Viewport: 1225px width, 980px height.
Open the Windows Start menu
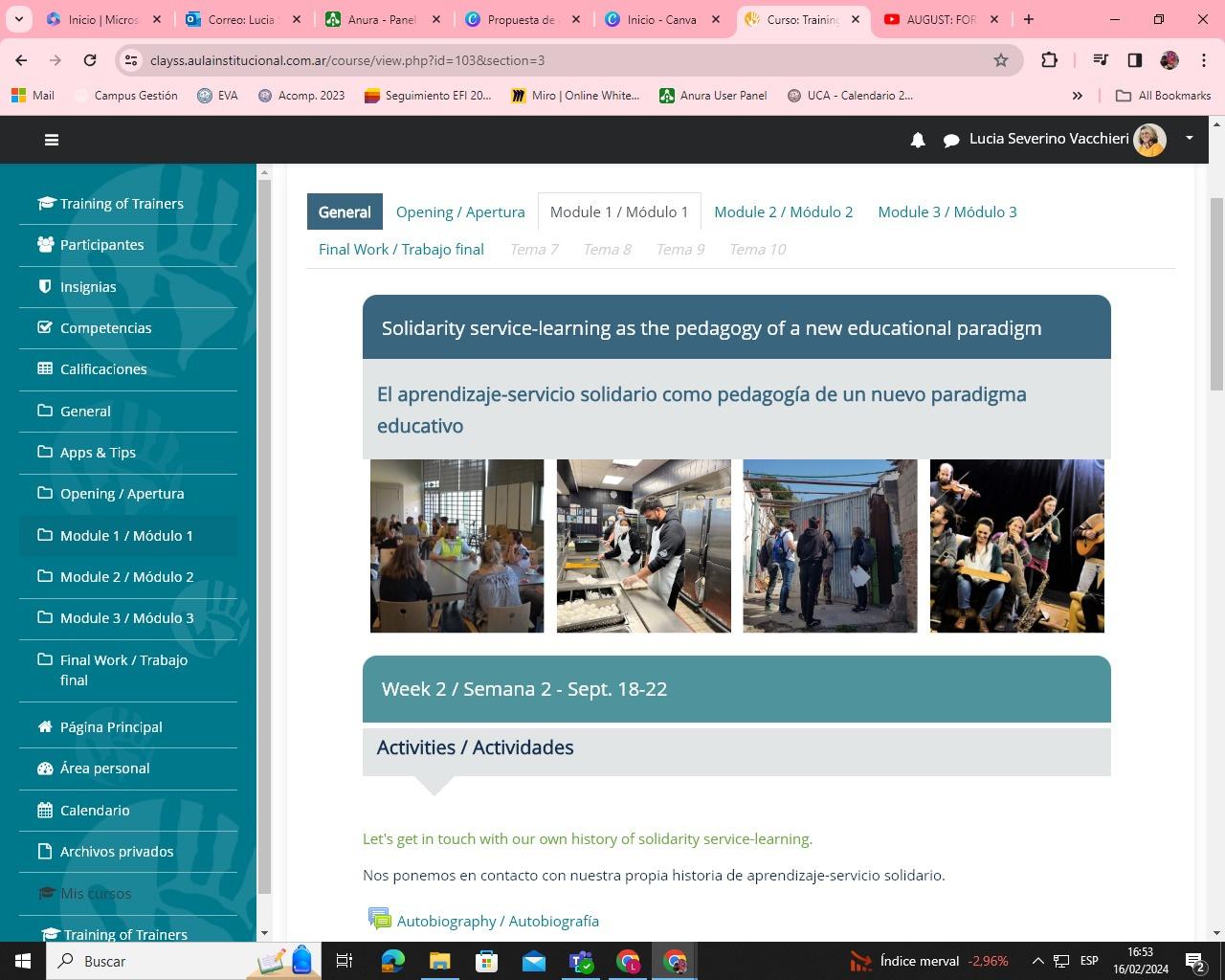click(x=23, y=961)
